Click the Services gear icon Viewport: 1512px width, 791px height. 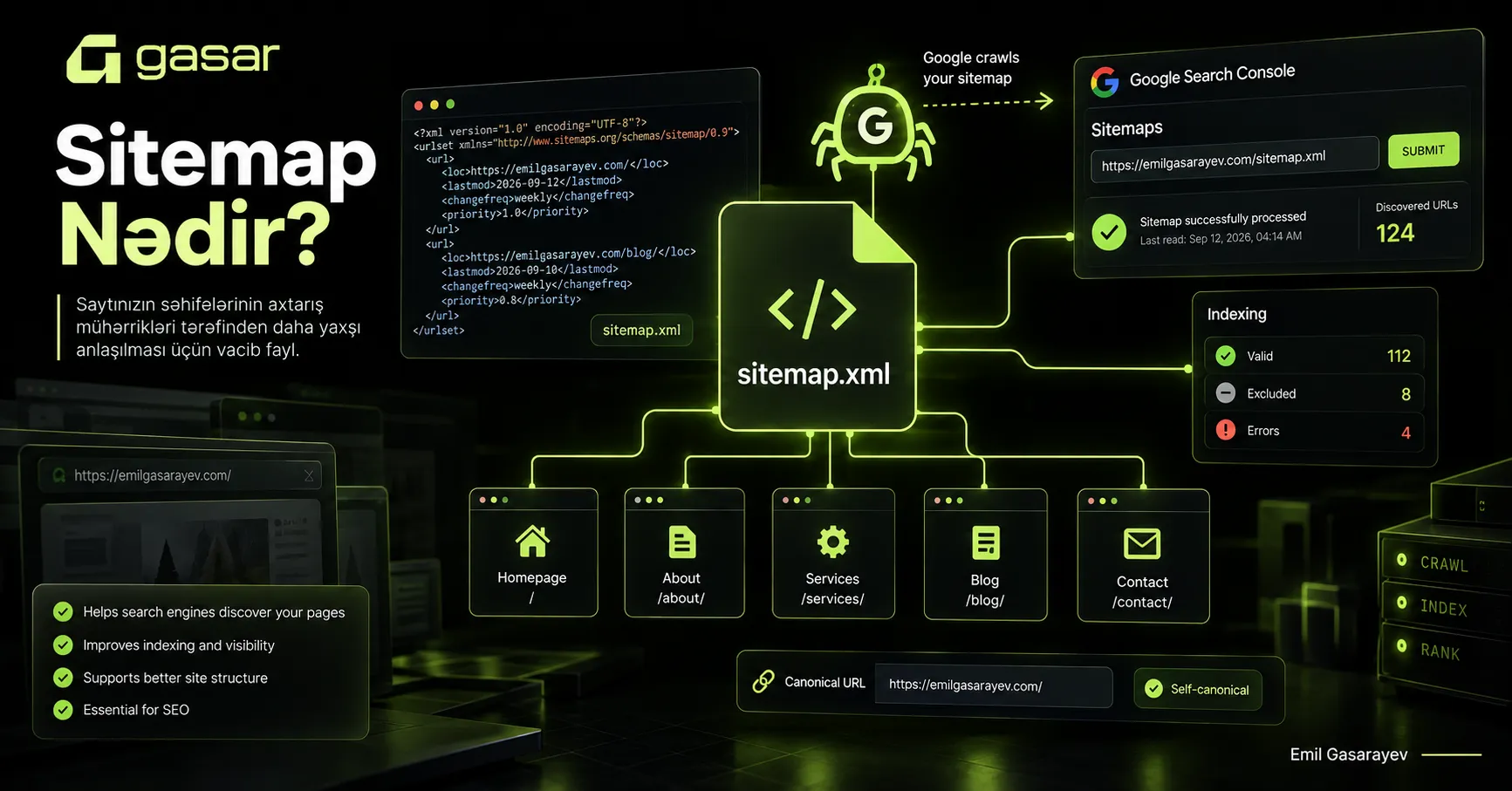pyautogui.click(x=832, y=542)
